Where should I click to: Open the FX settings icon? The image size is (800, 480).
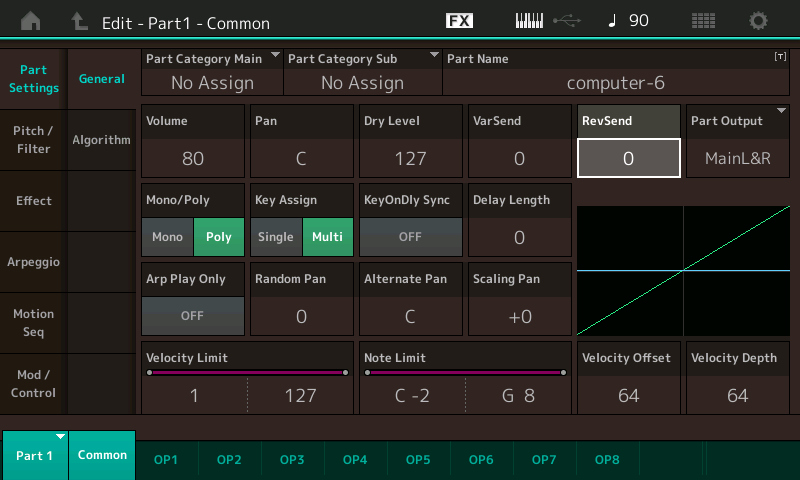(459, 21)
